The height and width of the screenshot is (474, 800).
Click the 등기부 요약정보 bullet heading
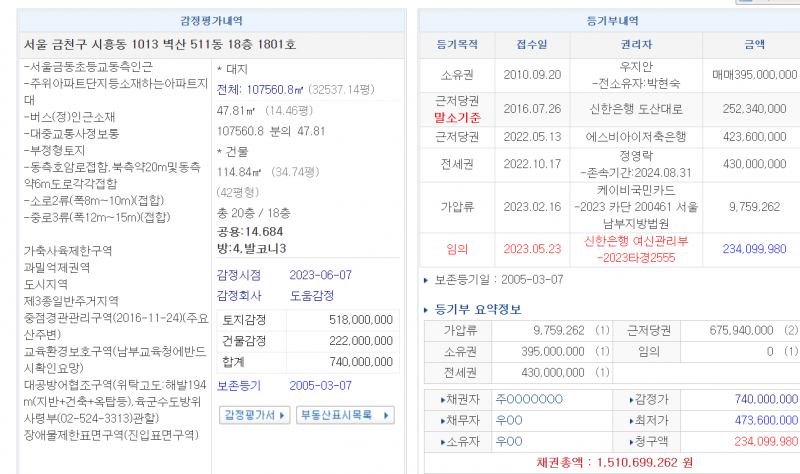pyautogui.click(x=476, y=309)
